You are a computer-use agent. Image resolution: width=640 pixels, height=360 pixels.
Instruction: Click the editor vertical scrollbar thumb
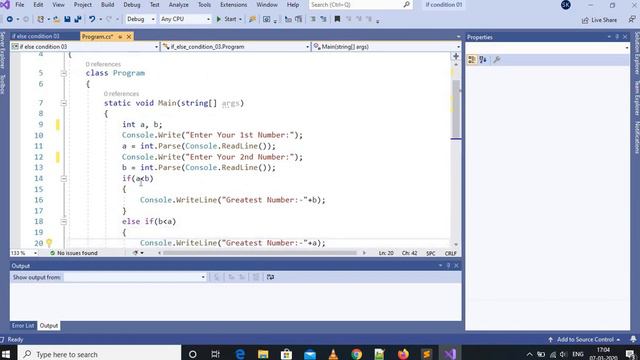[x=456, y=108]
